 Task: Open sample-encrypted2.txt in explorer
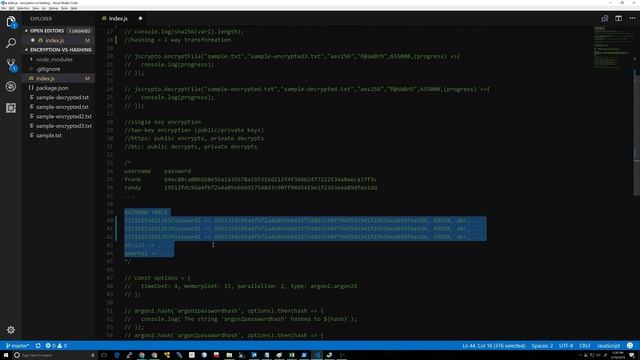coord(63,116)
